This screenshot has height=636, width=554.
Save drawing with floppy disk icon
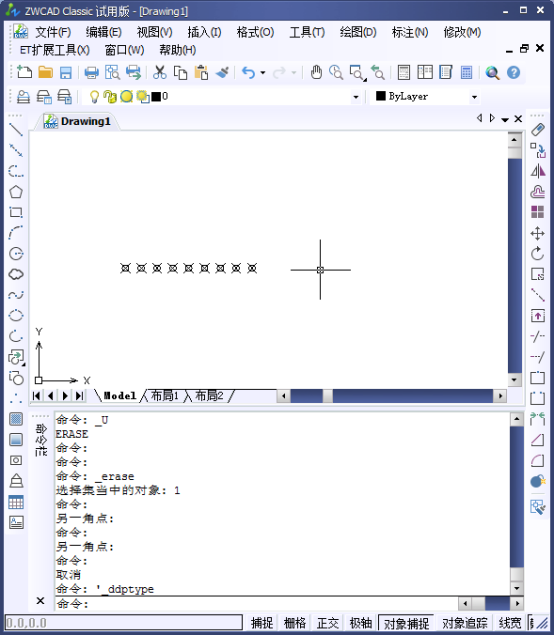(66, 73)
